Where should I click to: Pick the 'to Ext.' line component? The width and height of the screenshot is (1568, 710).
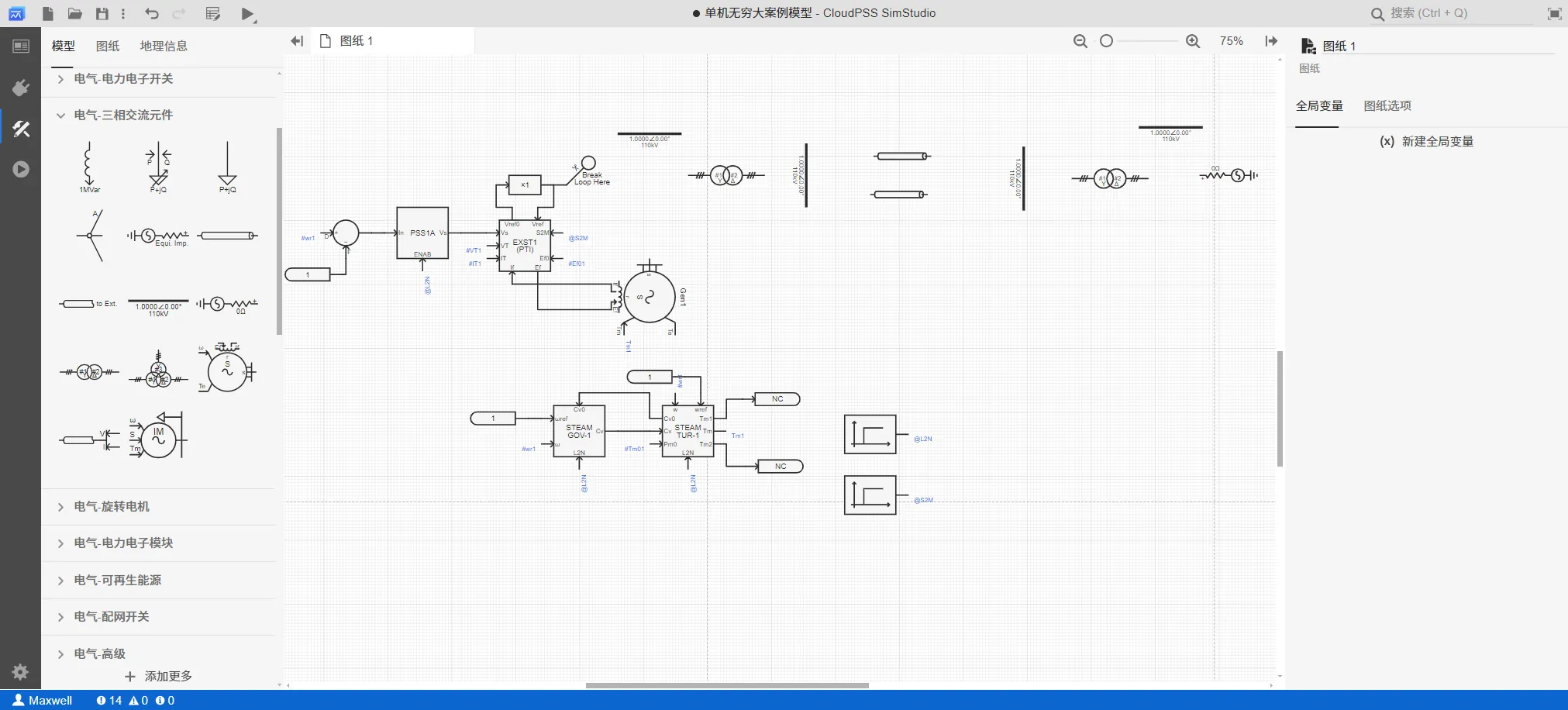tap(88, 304)
